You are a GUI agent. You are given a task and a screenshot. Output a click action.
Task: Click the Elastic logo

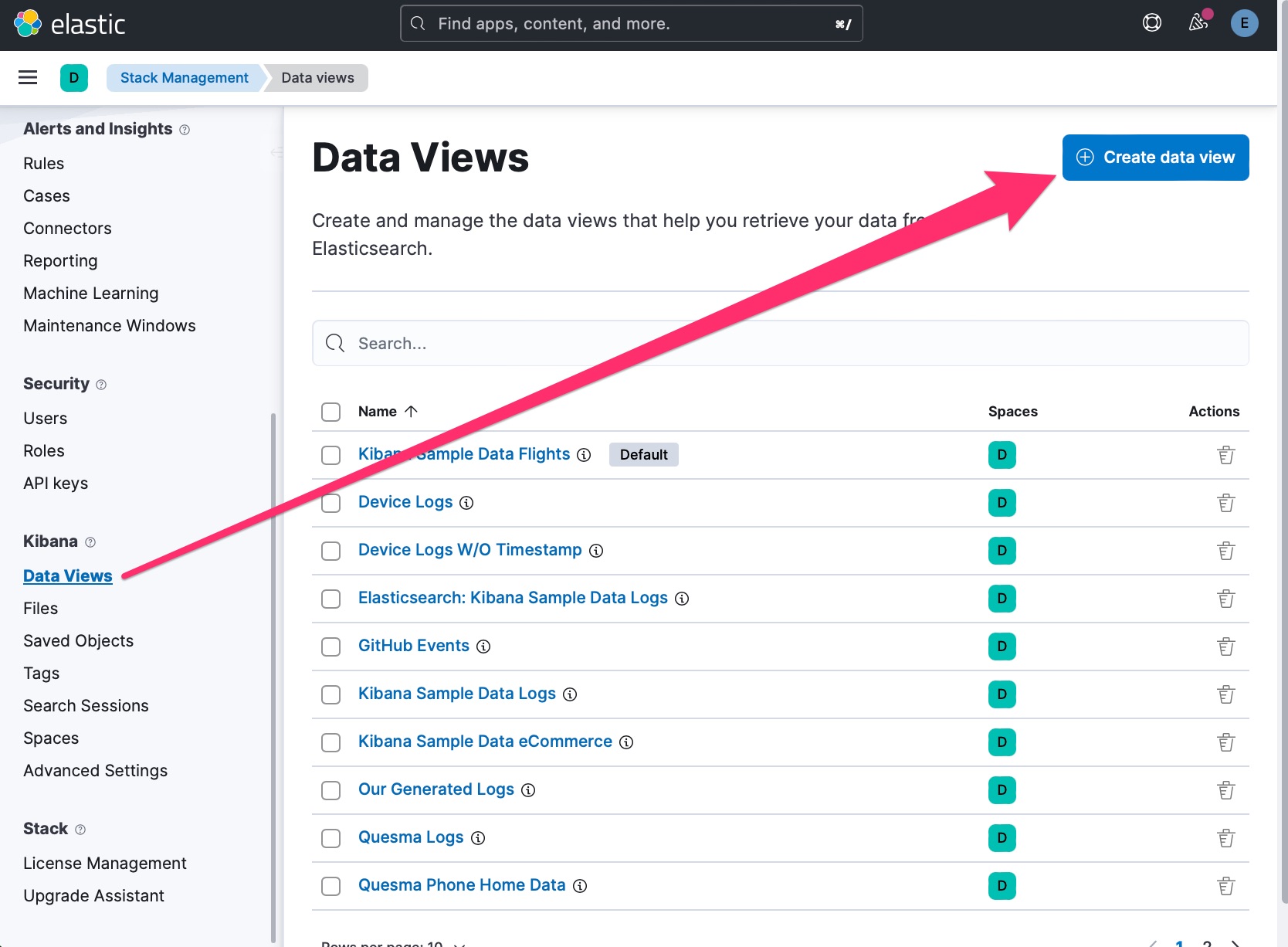click(x=69, y=24)
